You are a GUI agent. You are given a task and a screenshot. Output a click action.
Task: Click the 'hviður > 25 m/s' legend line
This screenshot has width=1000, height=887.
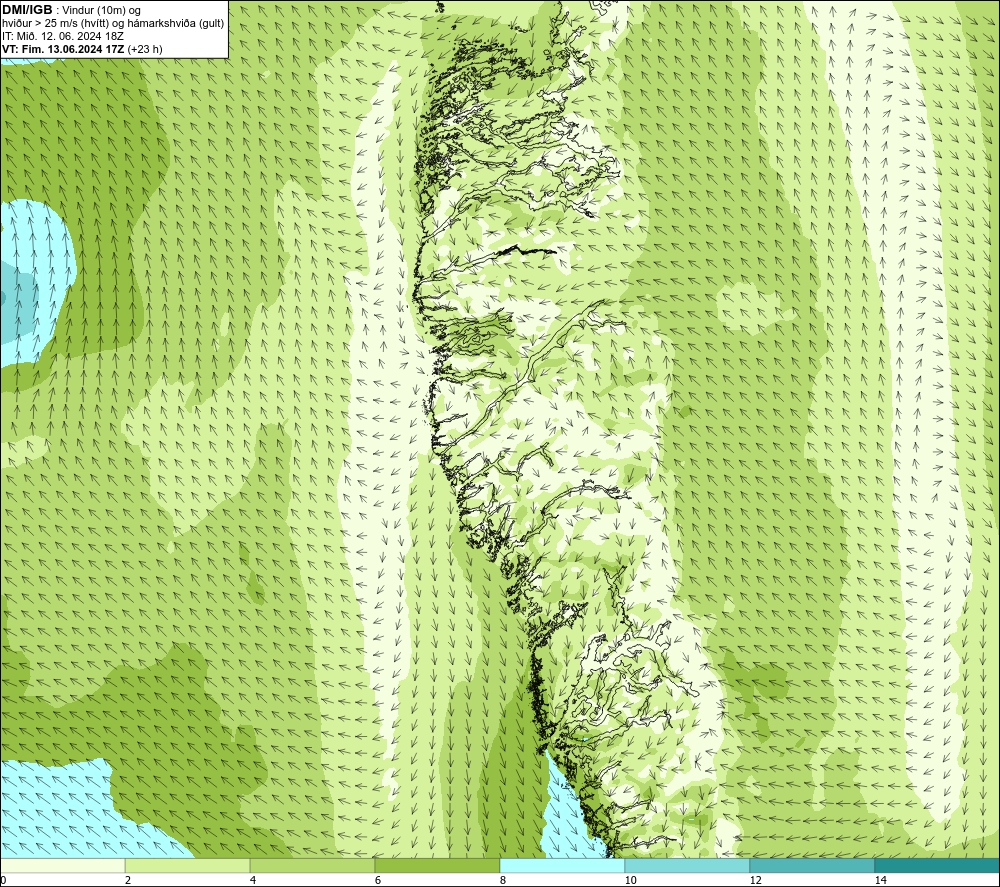pyautogui.click(x=113, y=24)
